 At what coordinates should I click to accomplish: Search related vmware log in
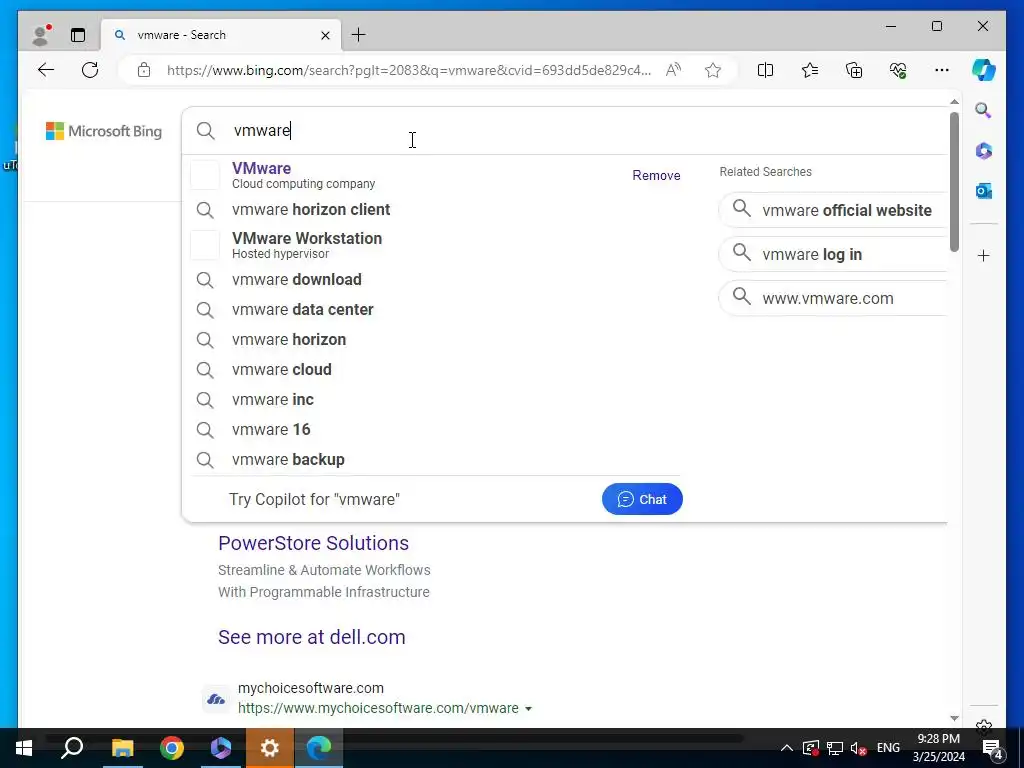(833, 254)
